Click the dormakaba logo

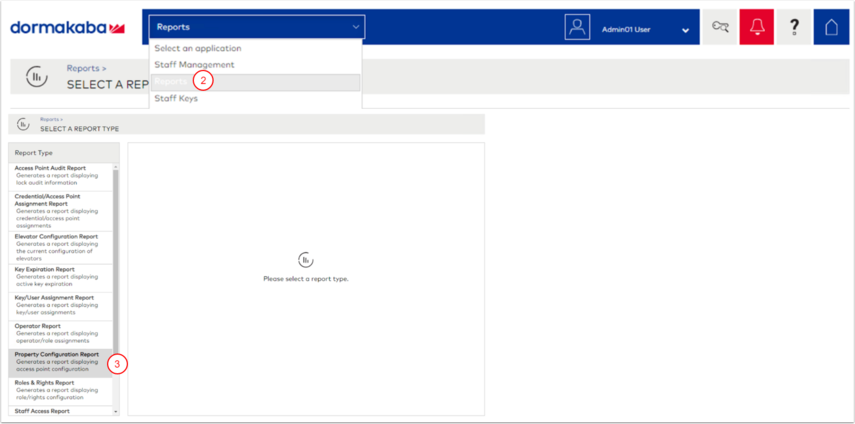coord(68,28)
